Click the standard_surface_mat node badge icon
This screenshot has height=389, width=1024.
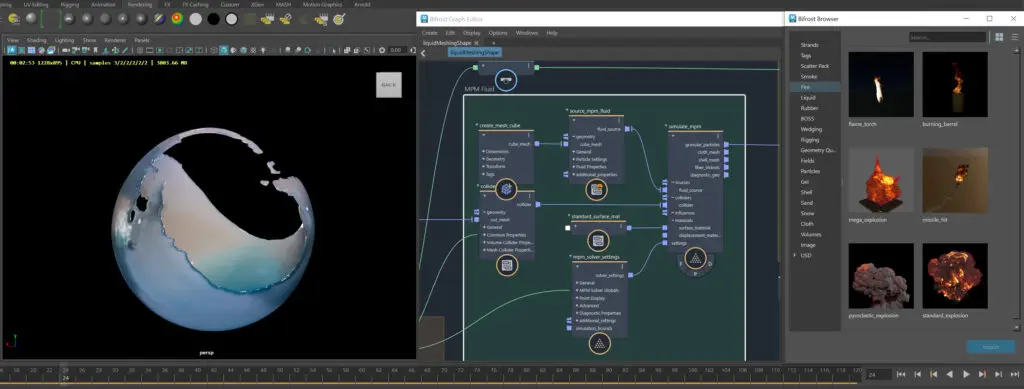pos(597,241)
